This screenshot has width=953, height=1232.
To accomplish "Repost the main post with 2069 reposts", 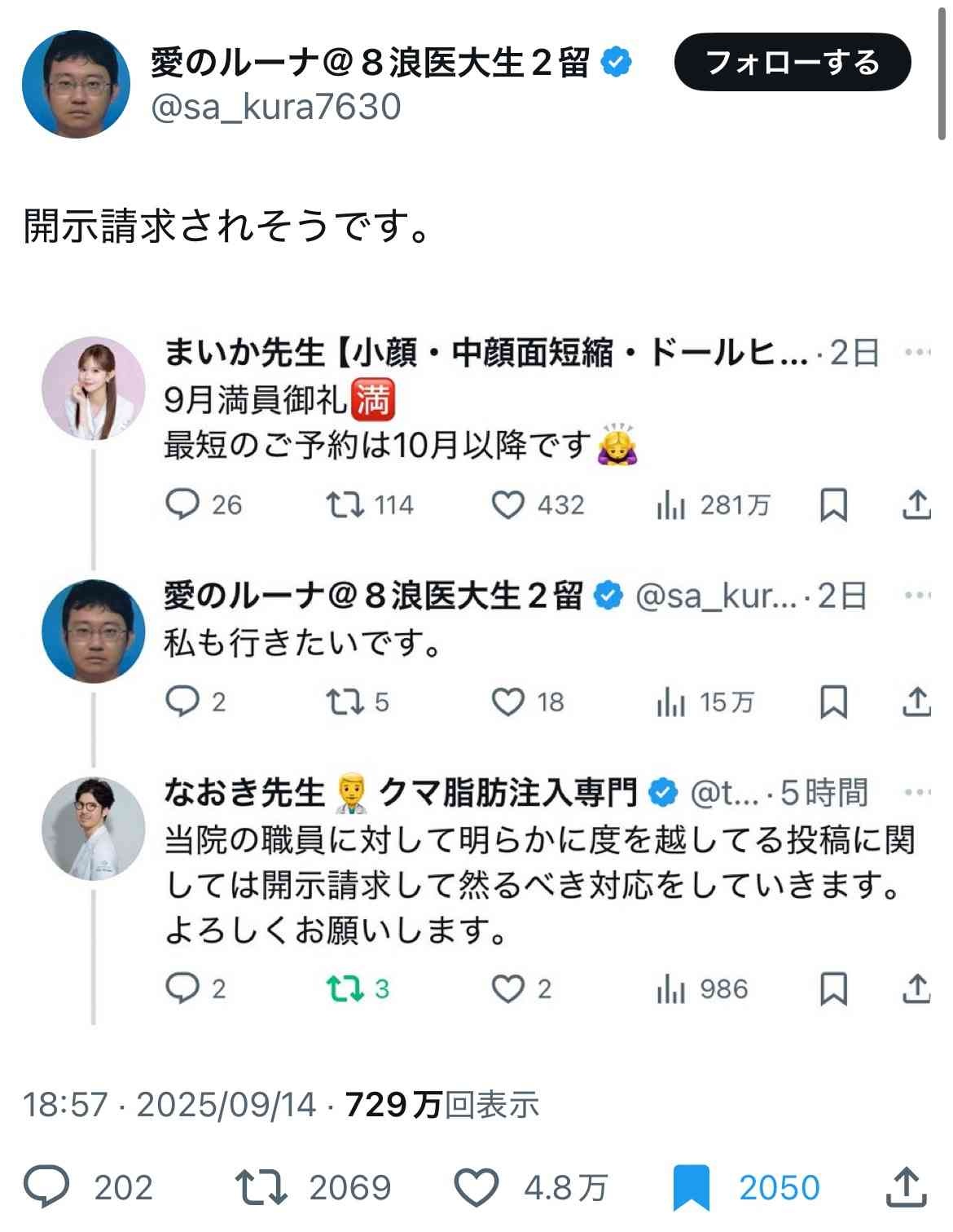I will pyautogui.click(x=261, y=1186).
